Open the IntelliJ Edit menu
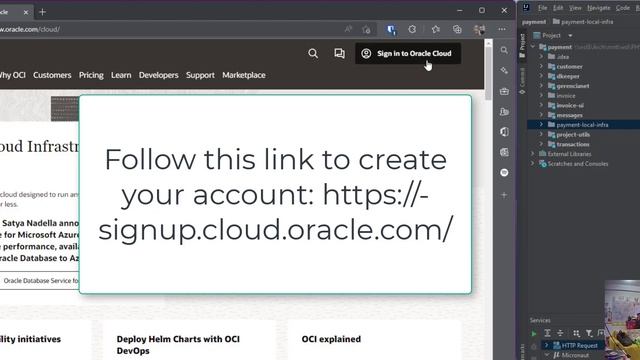The width and height of the screenshot is (640, 360). (x=558, y=8)
